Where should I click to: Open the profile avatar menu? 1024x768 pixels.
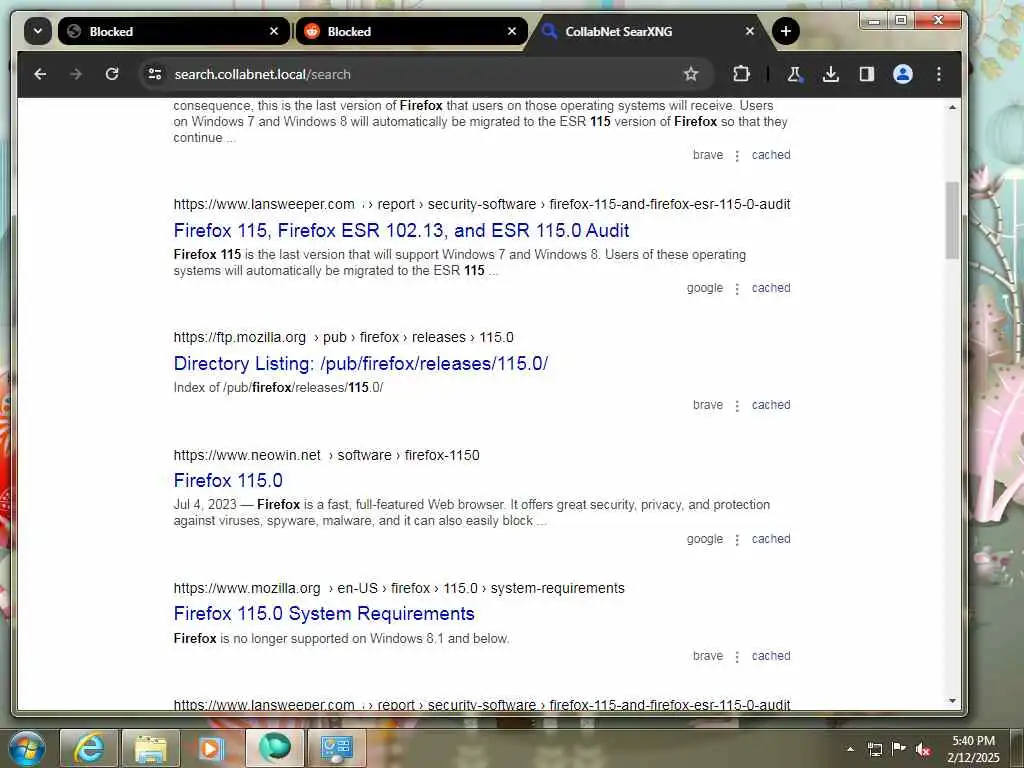pos(903,74)
